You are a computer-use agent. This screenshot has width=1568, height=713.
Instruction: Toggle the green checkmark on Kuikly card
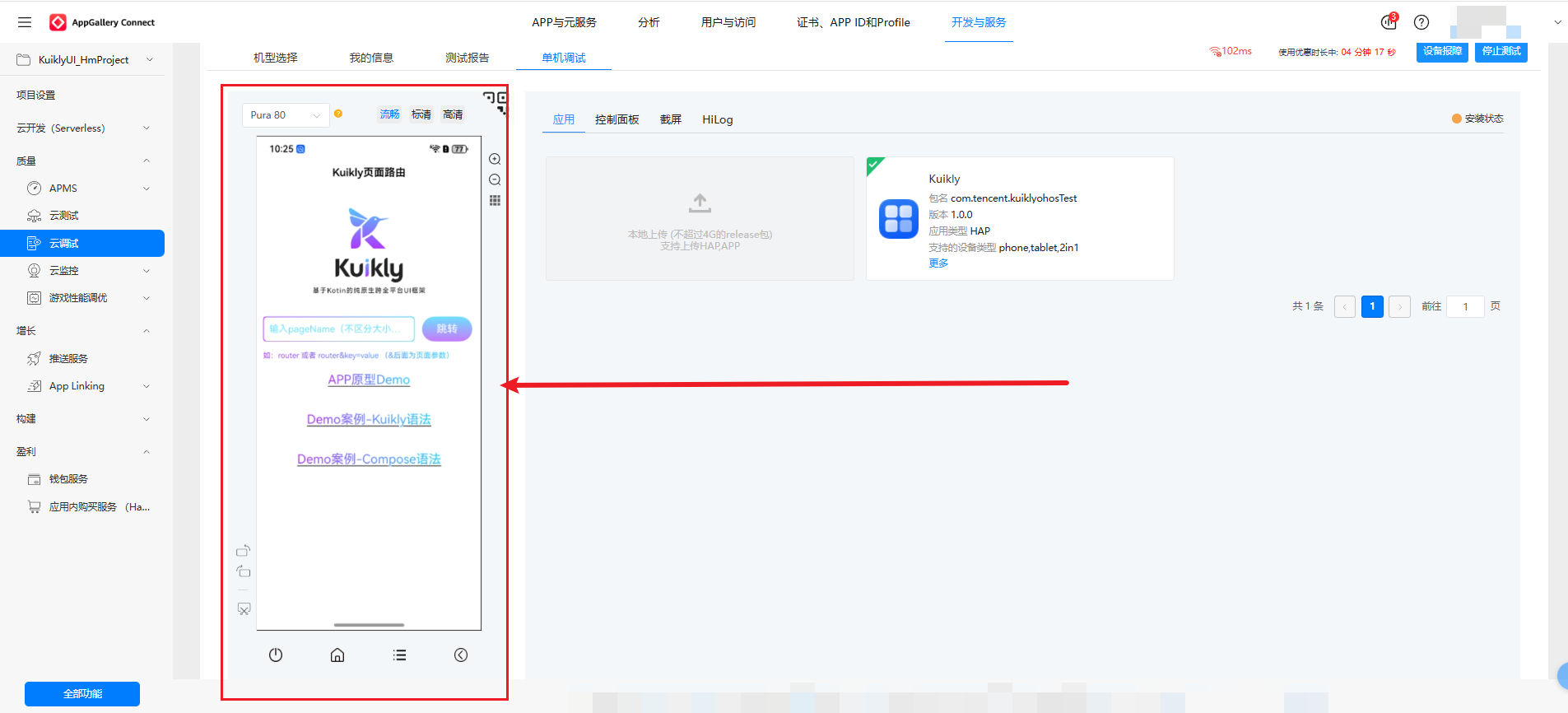coord(874,165)
